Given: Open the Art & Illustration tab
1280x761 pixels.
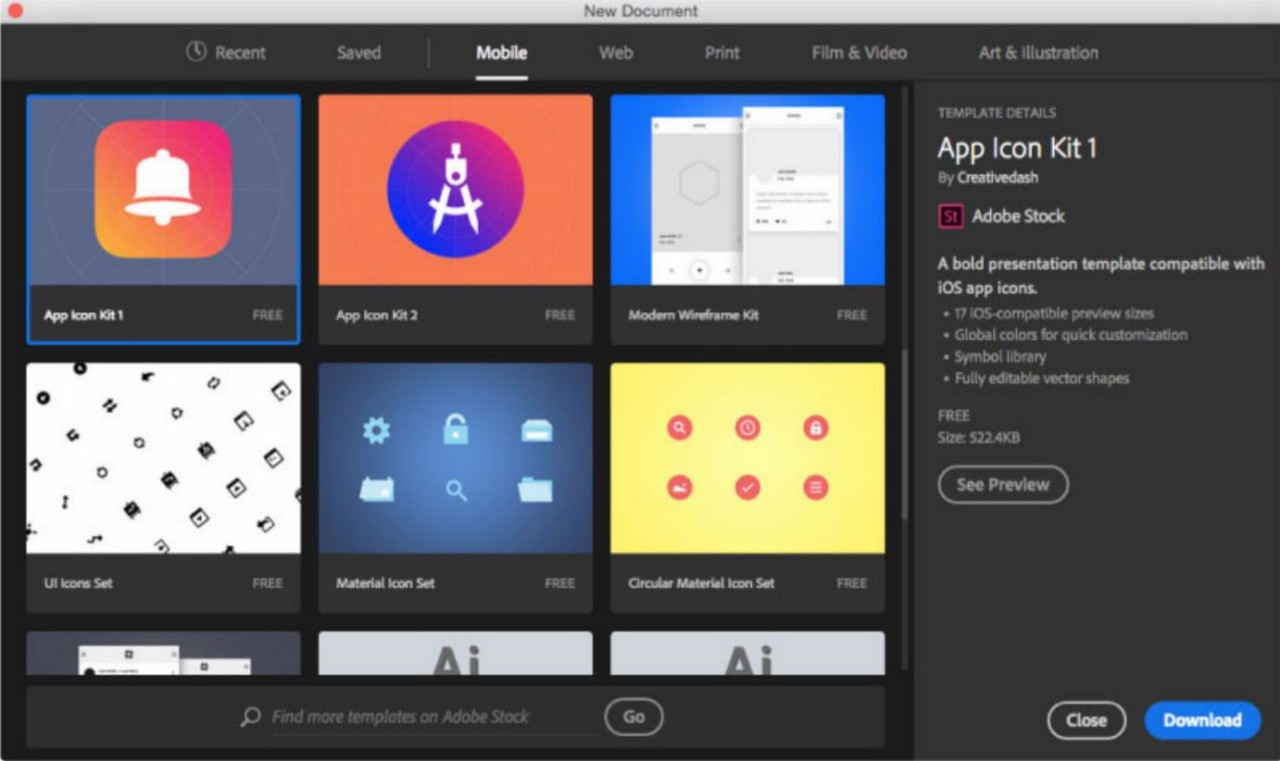Looking at the screenshot, I should coord(1038,53).
